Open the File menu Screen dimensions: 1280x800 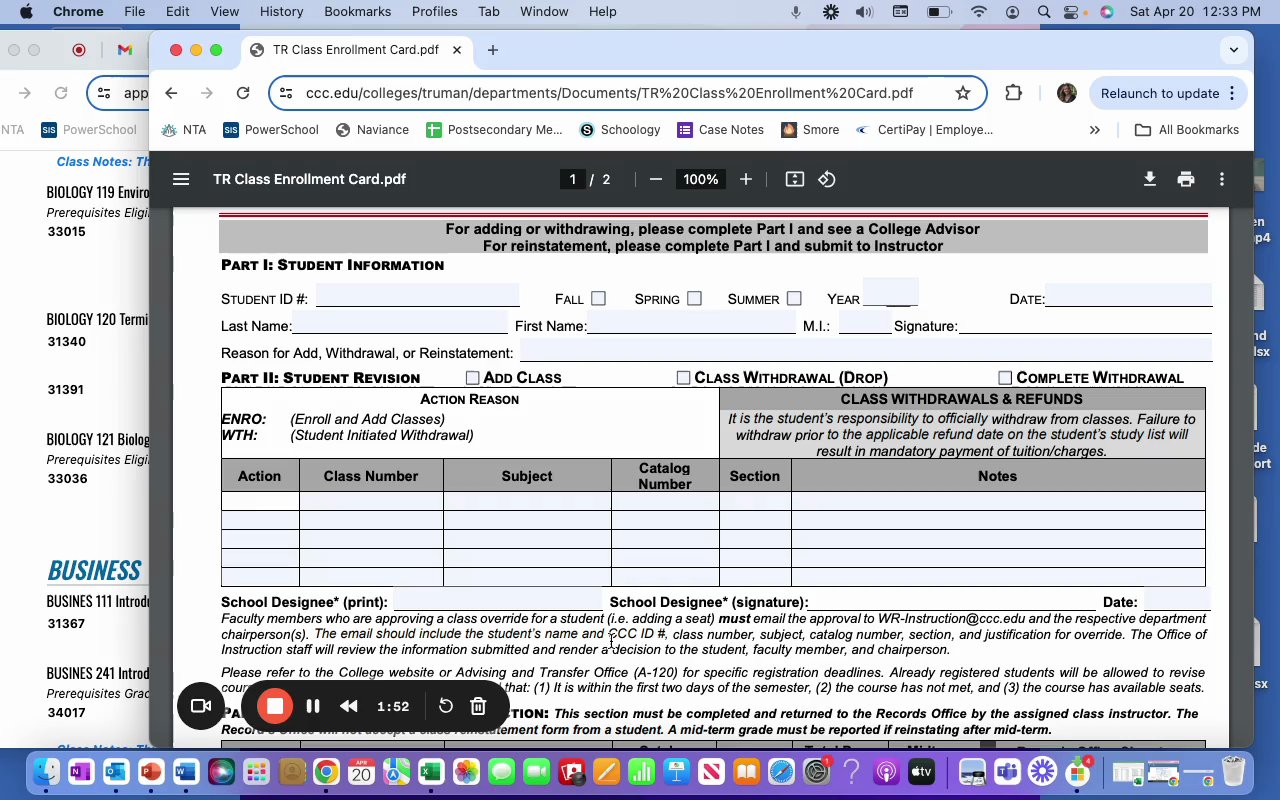[x=134, y=12]
